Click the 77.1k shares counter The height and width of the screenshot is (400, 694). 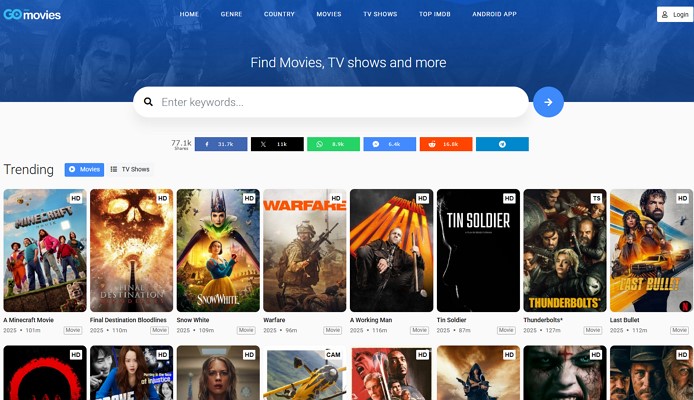coord(181,144)
